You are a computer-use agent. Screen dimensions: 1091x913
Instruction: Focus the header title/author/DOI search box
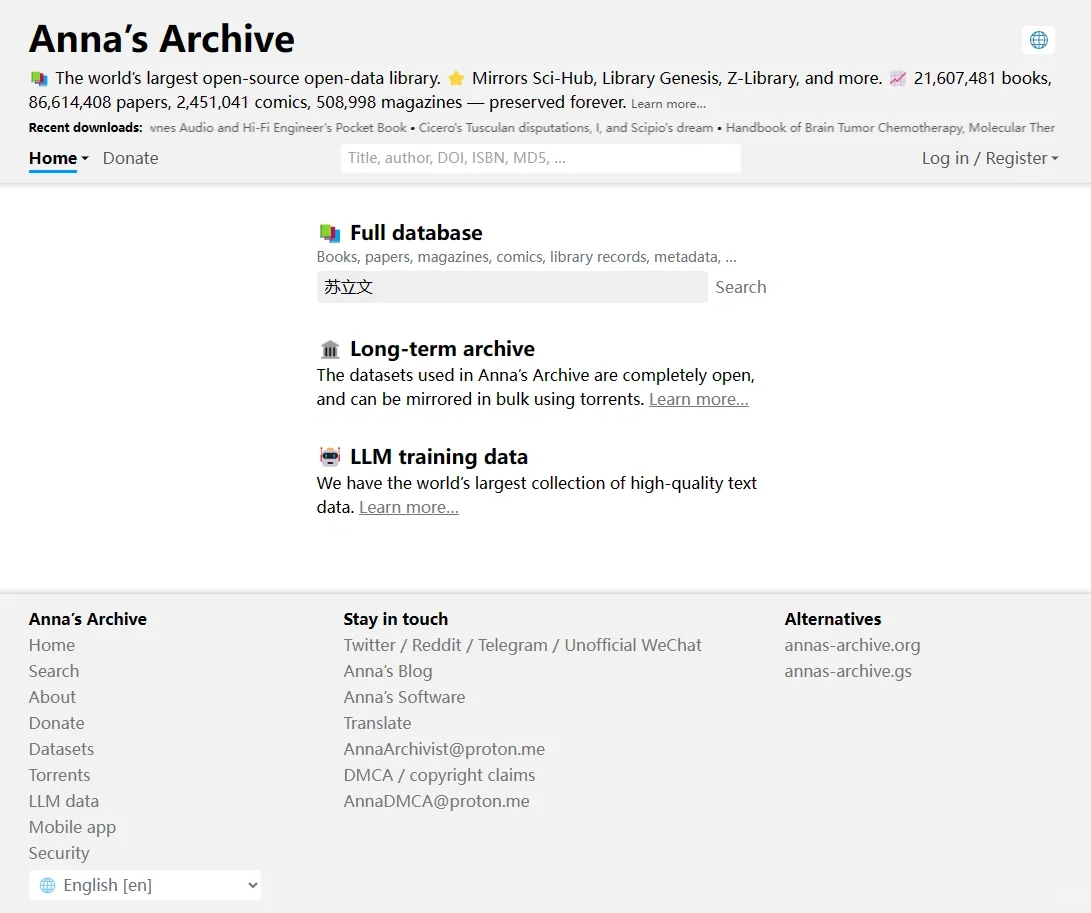point(541,158)
